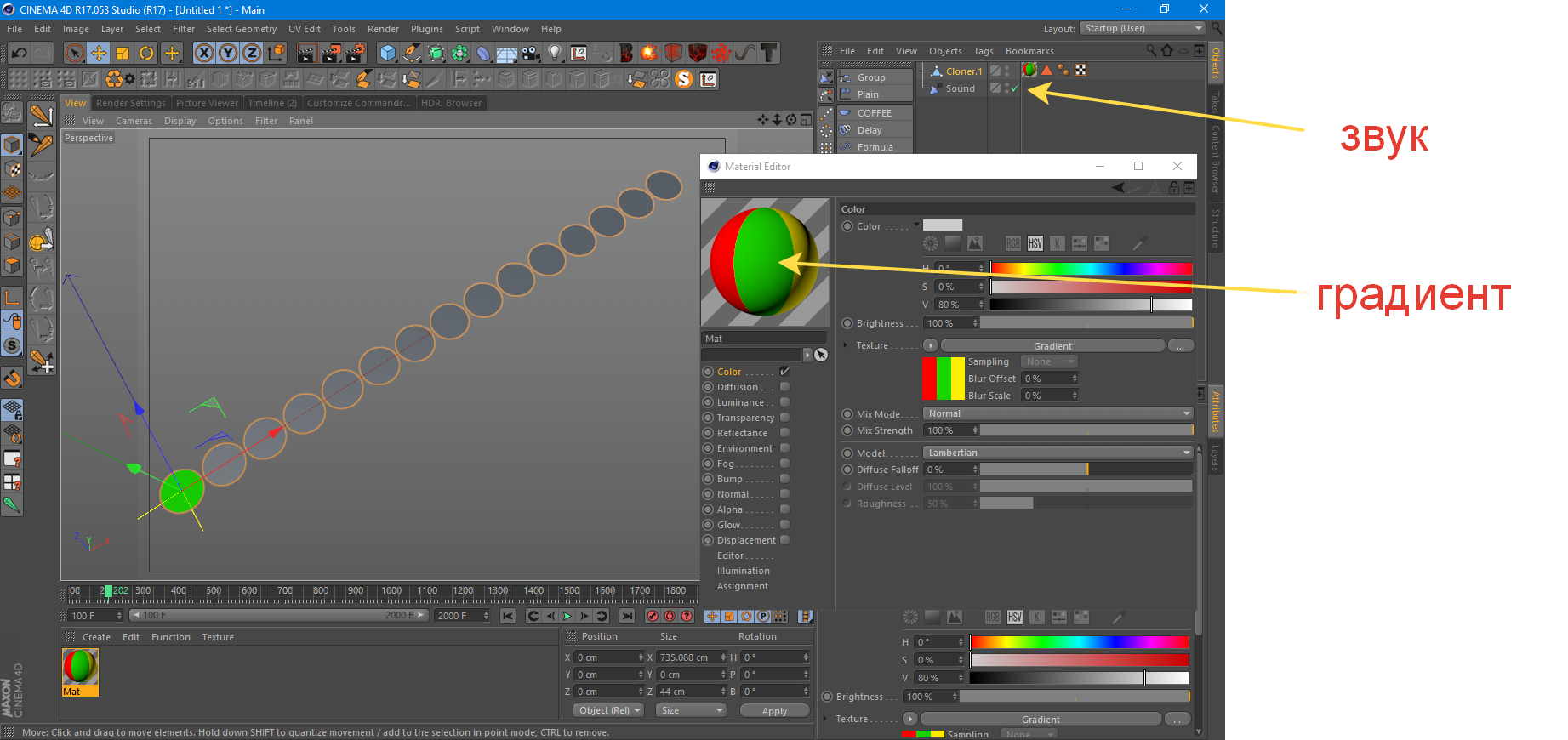
Task: Open texture arrow menu beside Gradient in Material Editor
Action: coord(931,345)
